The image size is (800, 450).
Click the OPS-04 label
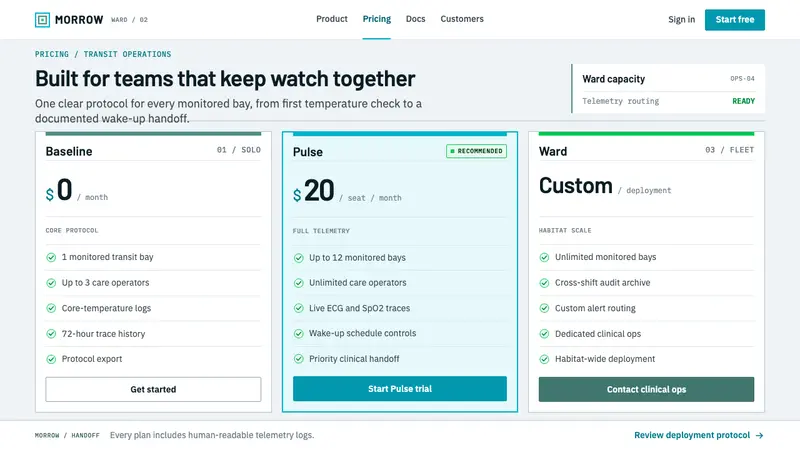point(742,79)
